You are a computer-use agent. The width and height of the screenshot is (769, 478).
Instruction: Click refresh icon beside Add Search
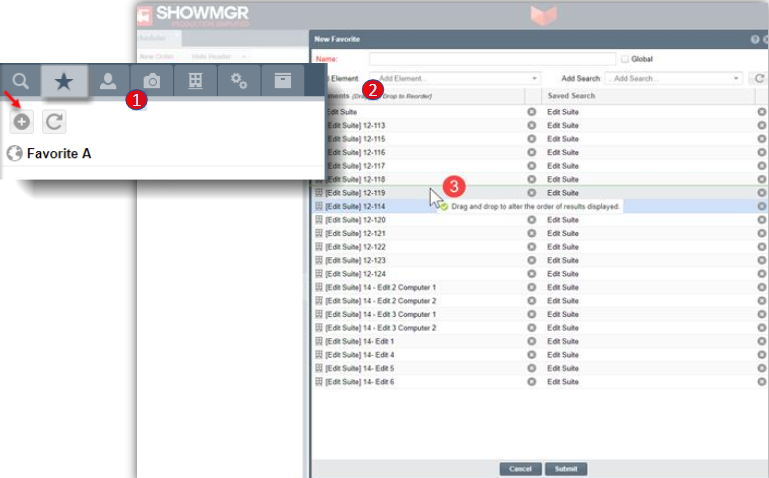coord(759,78)
